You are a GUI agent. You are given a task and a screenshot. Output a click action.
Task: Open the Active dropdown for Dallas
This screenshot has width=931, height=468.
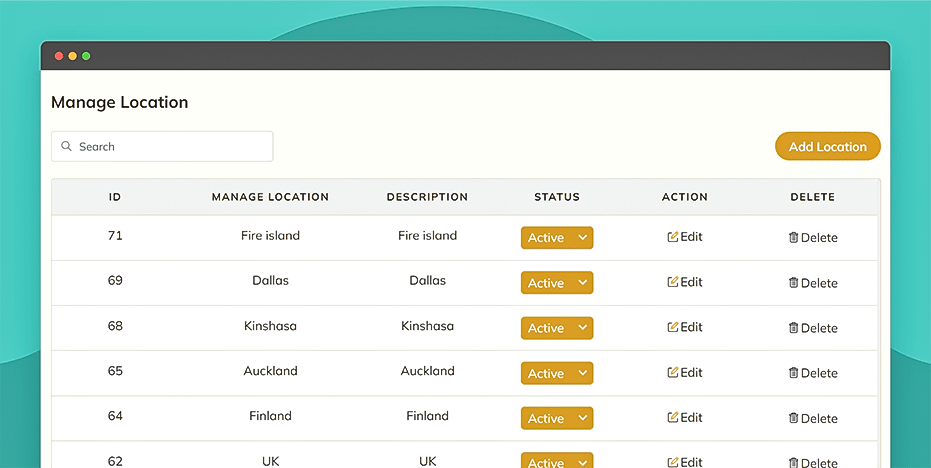pos(557,283)
